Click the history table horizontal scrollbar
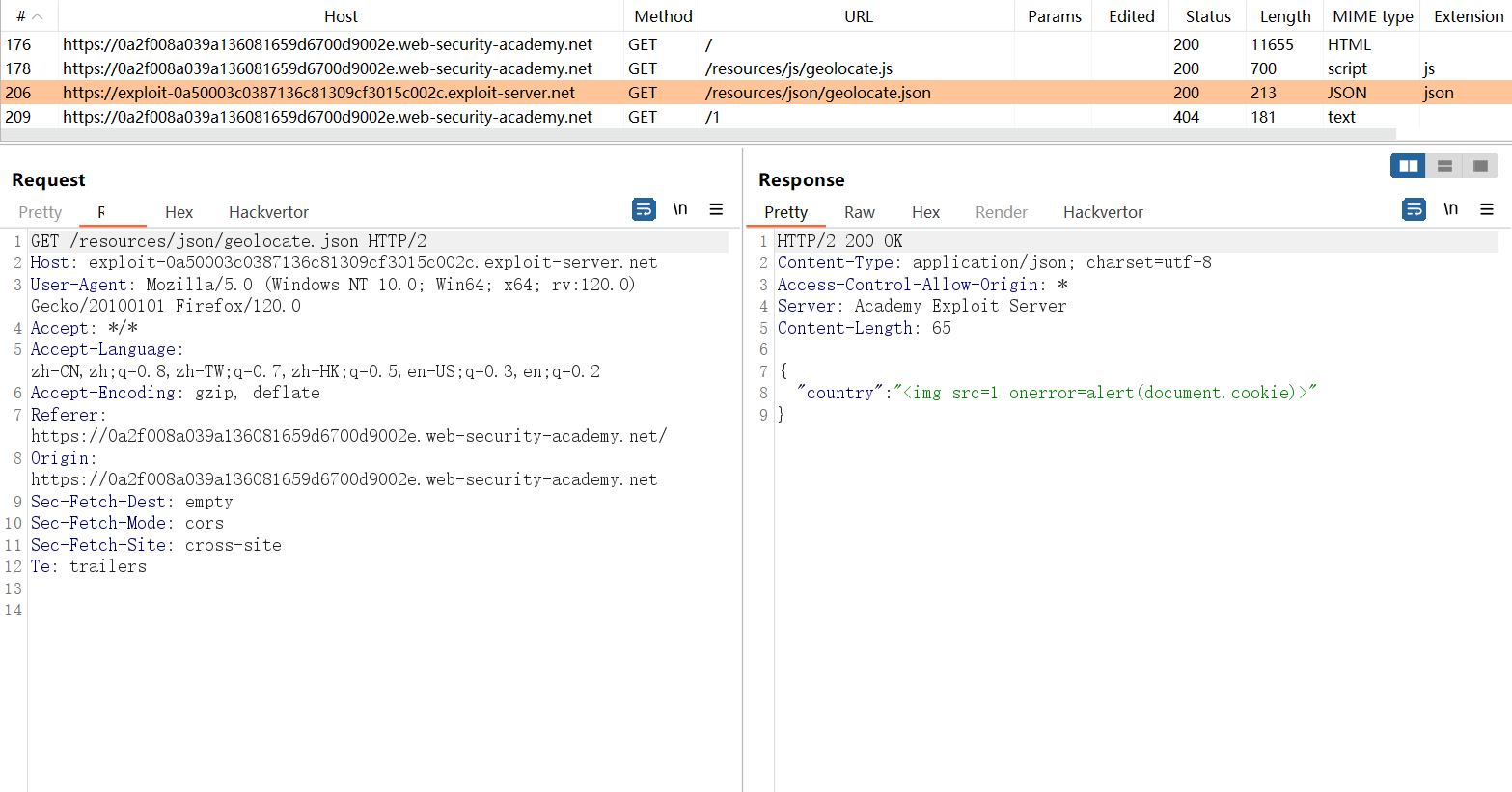The height and width of the screenshot is (792, 1512). (x=698, y=134)
